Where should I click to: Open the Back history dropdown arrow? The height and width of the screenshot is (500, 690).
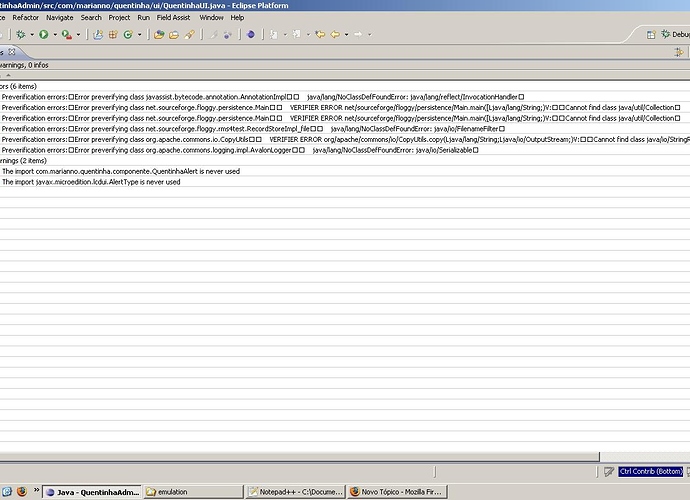346,34
